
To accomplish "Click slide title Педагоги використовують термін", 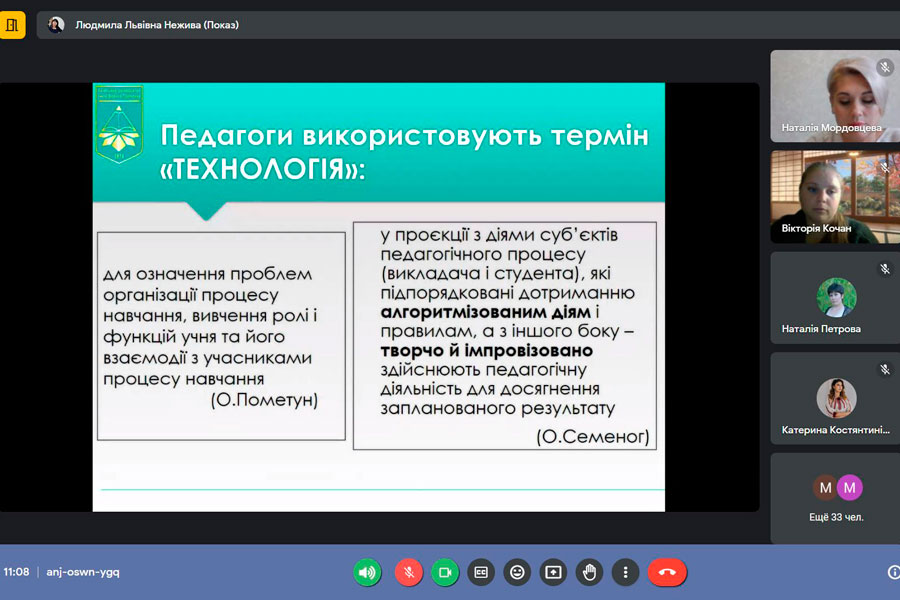I will coord(405,136).
